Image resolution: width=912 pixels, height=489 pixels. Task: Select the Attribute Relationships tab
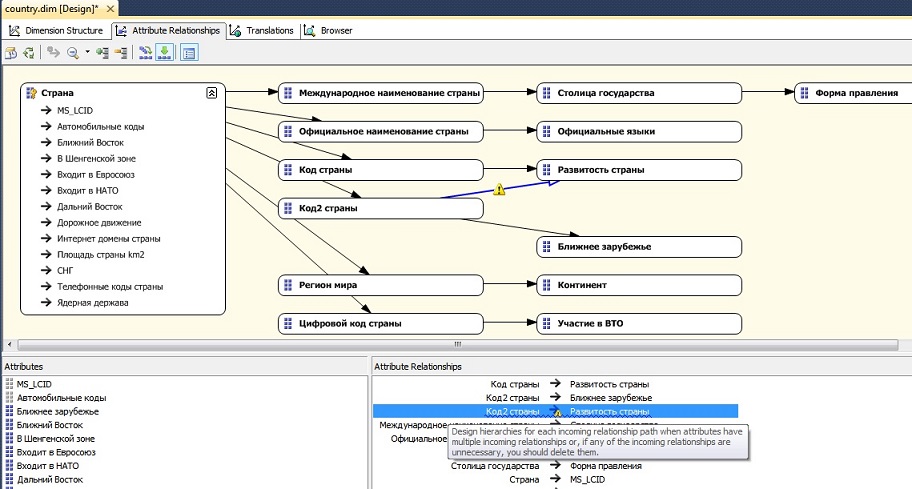168,31
